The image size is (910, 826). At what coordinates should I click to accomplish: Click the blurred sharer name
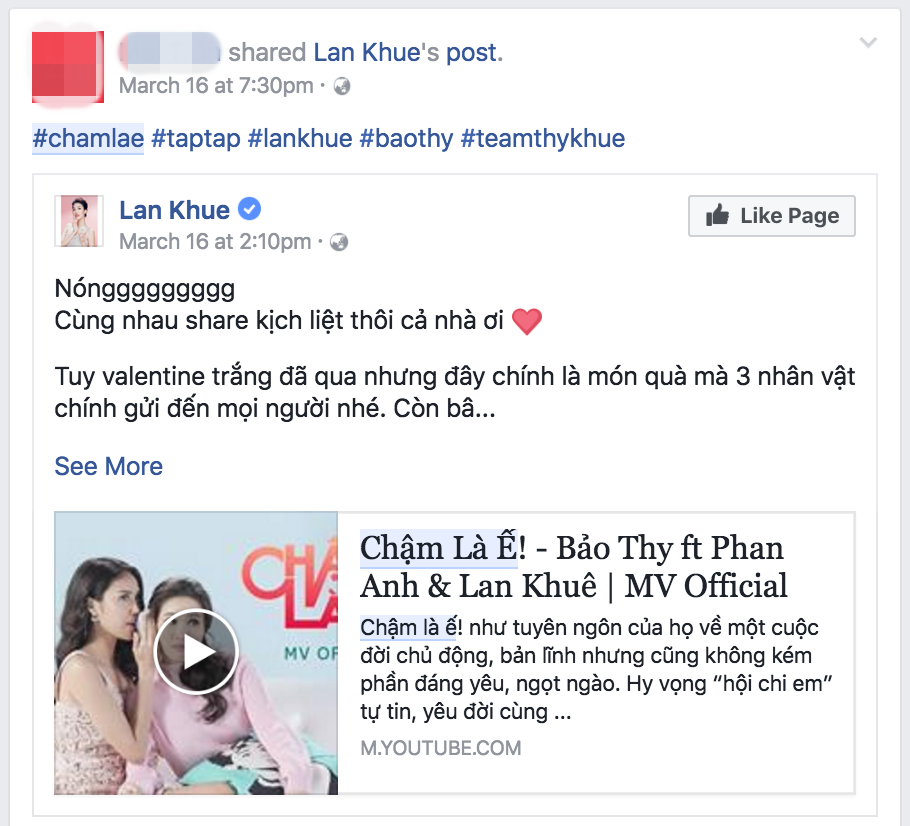(169, 52)
